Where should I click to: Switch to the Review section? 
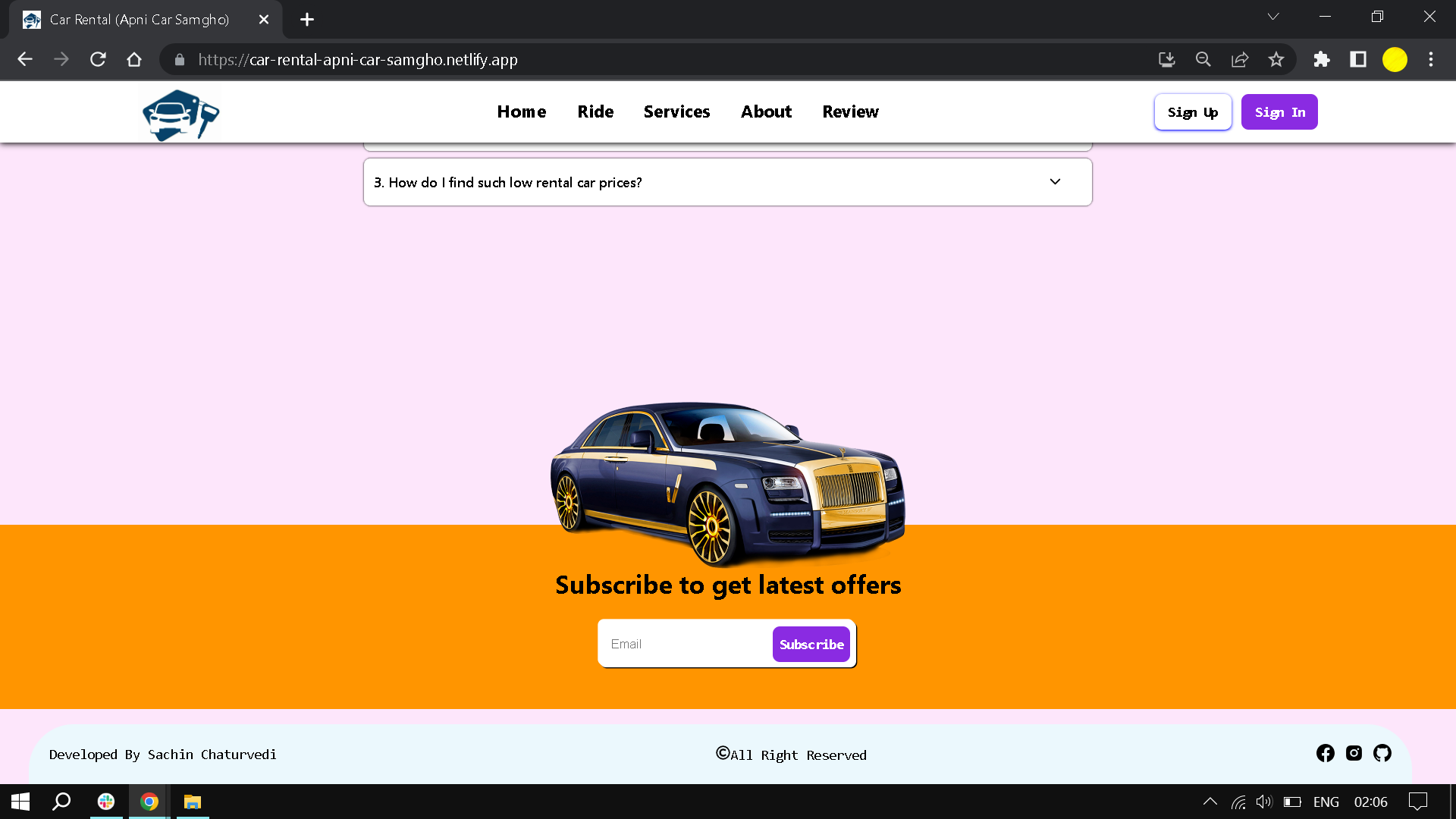tap(850, 111)
